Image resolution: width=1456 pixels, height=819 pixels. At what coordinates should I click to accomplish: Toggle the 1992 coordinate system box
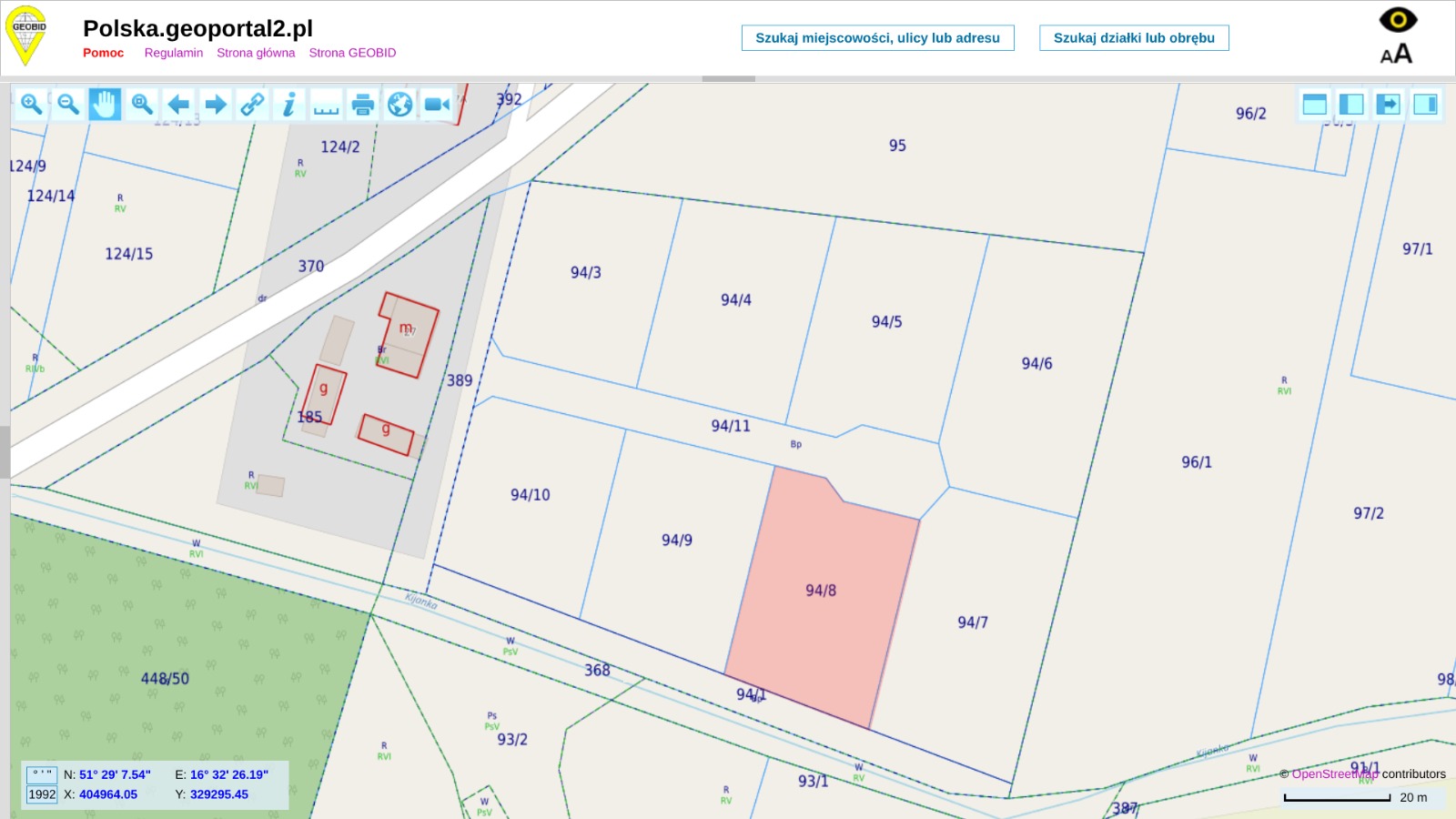tap(42, 794)
